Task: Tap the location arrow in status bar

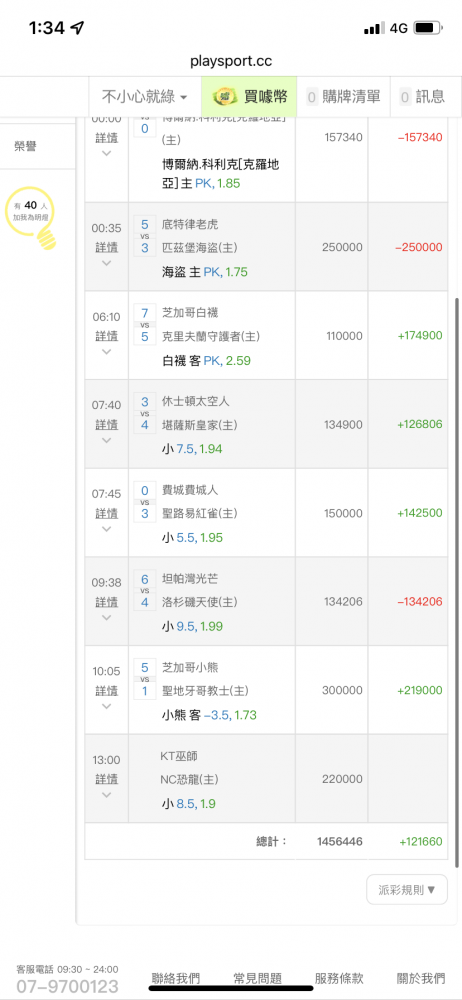Action: point(78,27)
